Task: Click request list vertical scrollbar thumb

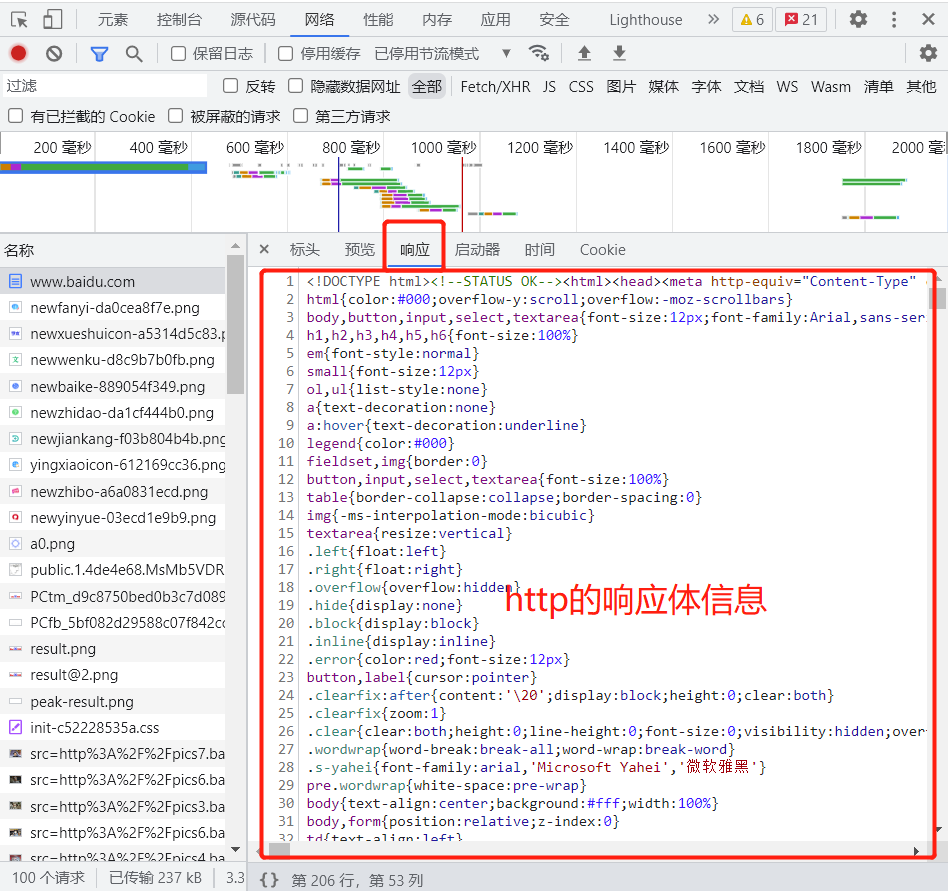Action: point(235,325)
